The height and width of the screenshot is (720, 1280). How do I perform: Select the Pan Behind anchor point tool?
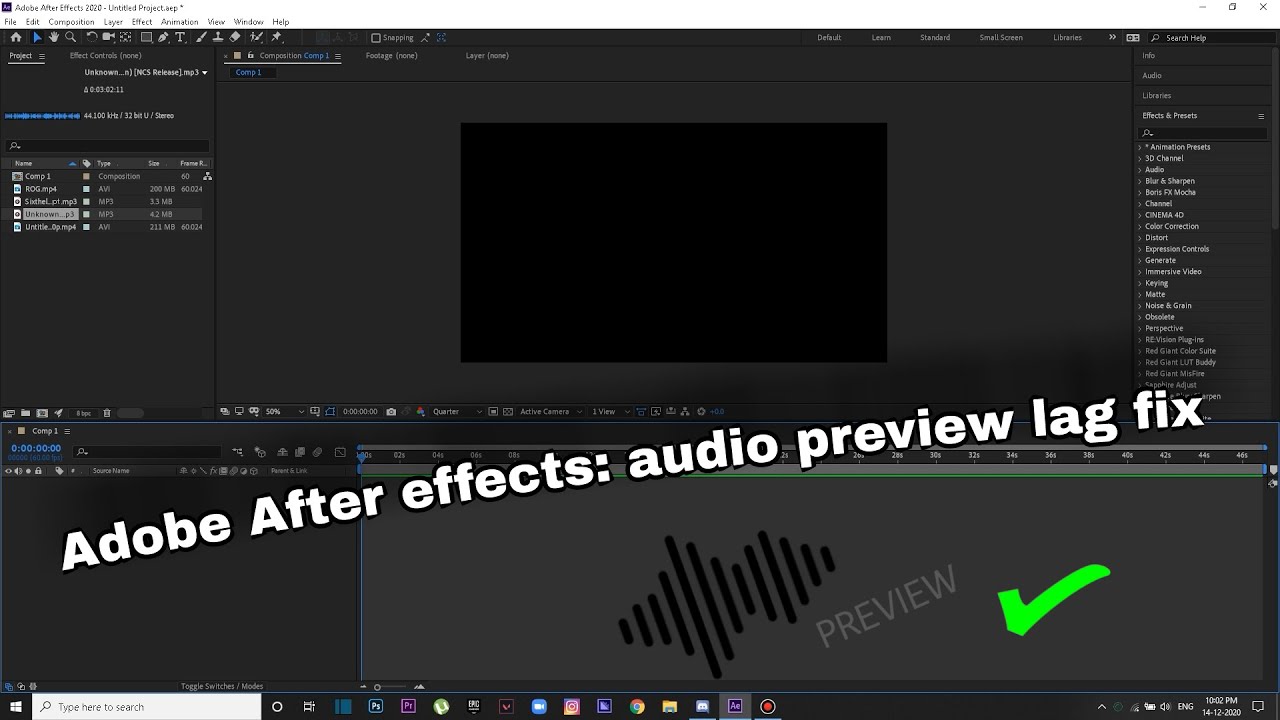tap(125, 37)
